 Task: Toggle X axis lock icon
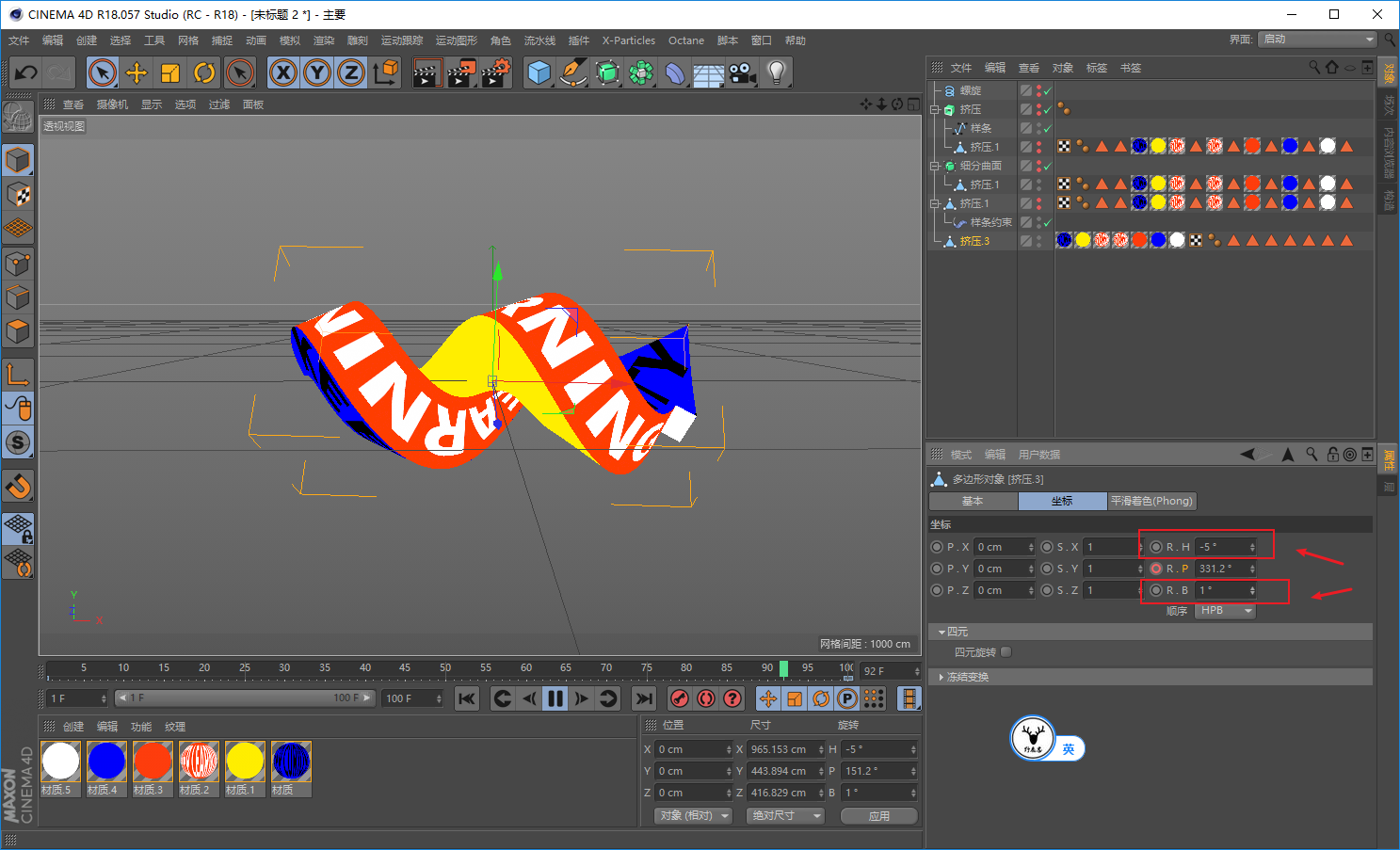click(283, 72)
